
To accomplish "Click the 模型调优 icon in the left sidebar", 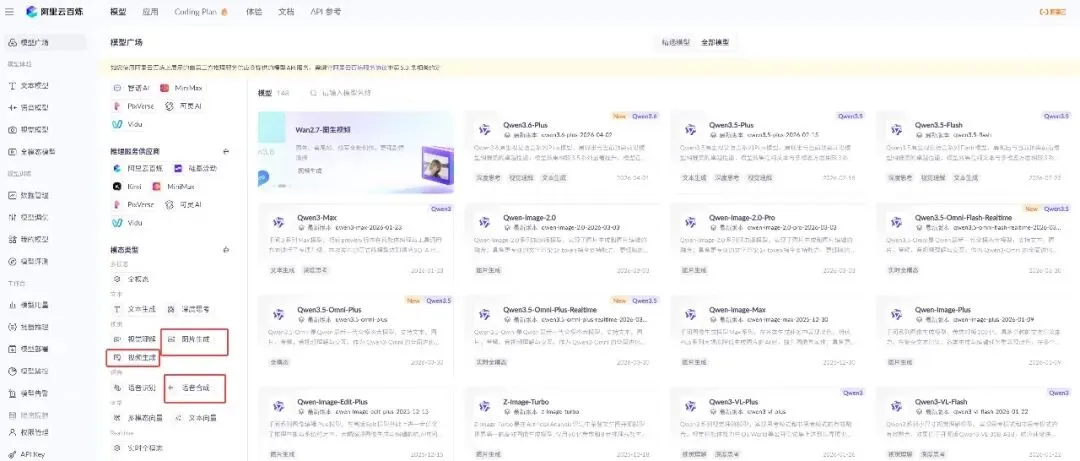I will point(12,217).
